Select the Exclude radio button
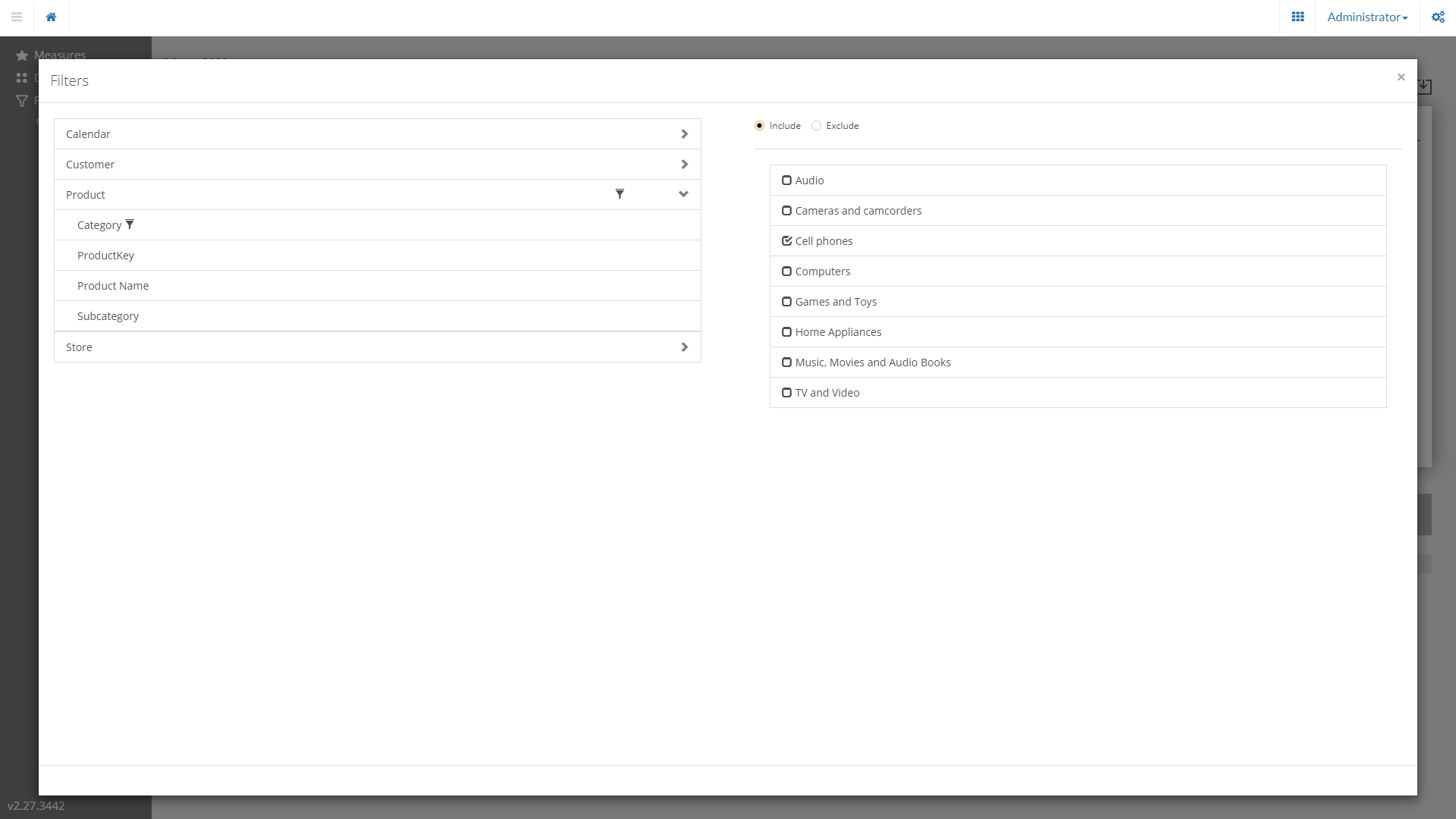 tap(816, 126)
